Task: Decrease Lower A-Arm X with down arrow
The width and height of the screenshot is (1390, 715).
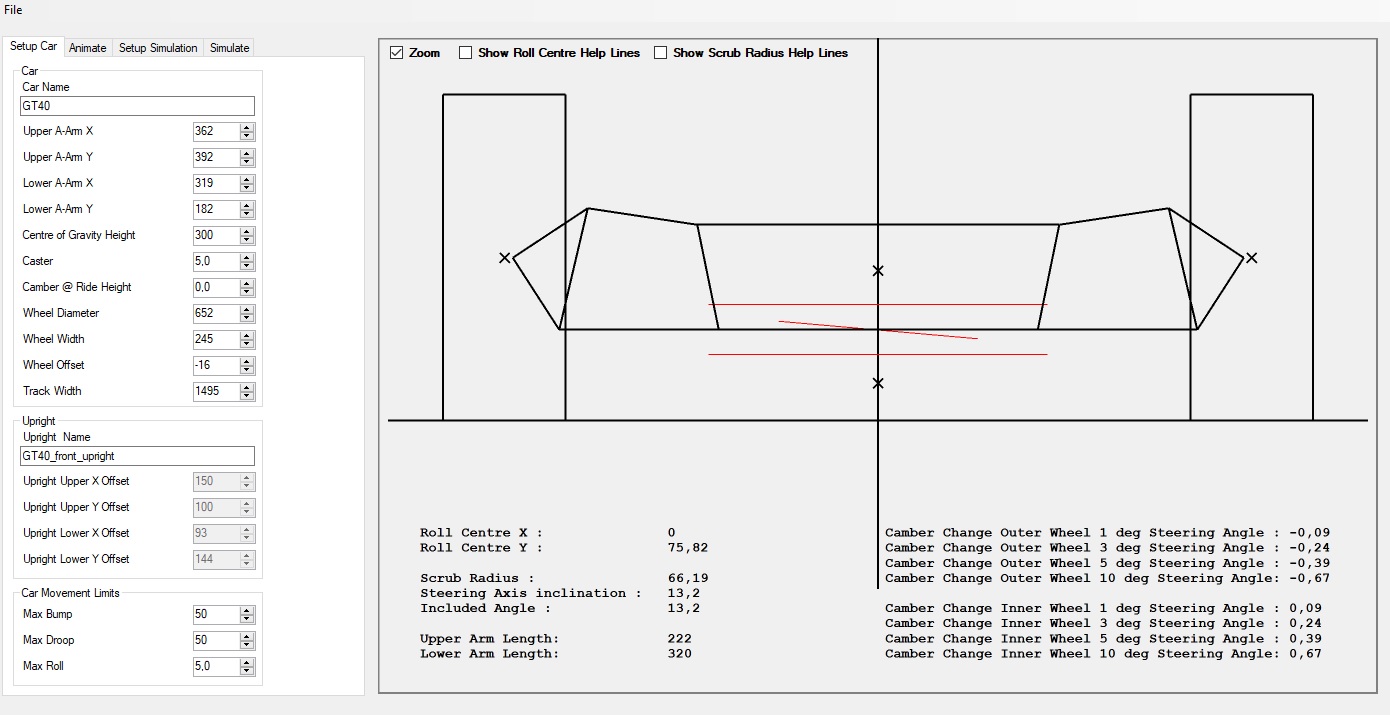Action: (x=247, y=187)
